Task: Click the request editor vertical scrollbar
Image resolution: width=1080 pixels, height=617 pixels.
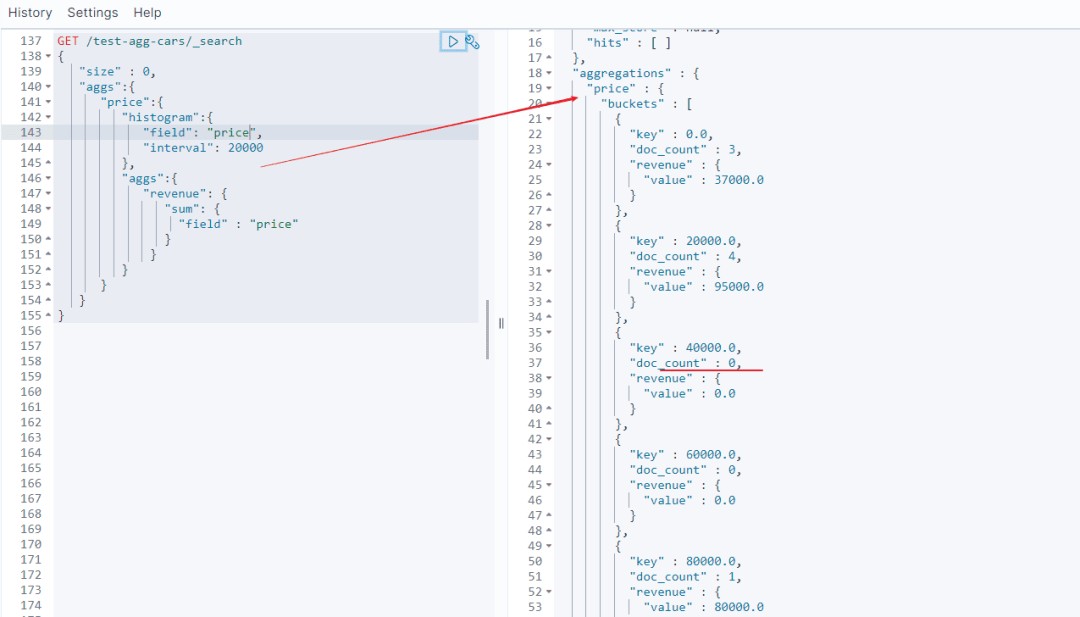Action: (488, 330)
